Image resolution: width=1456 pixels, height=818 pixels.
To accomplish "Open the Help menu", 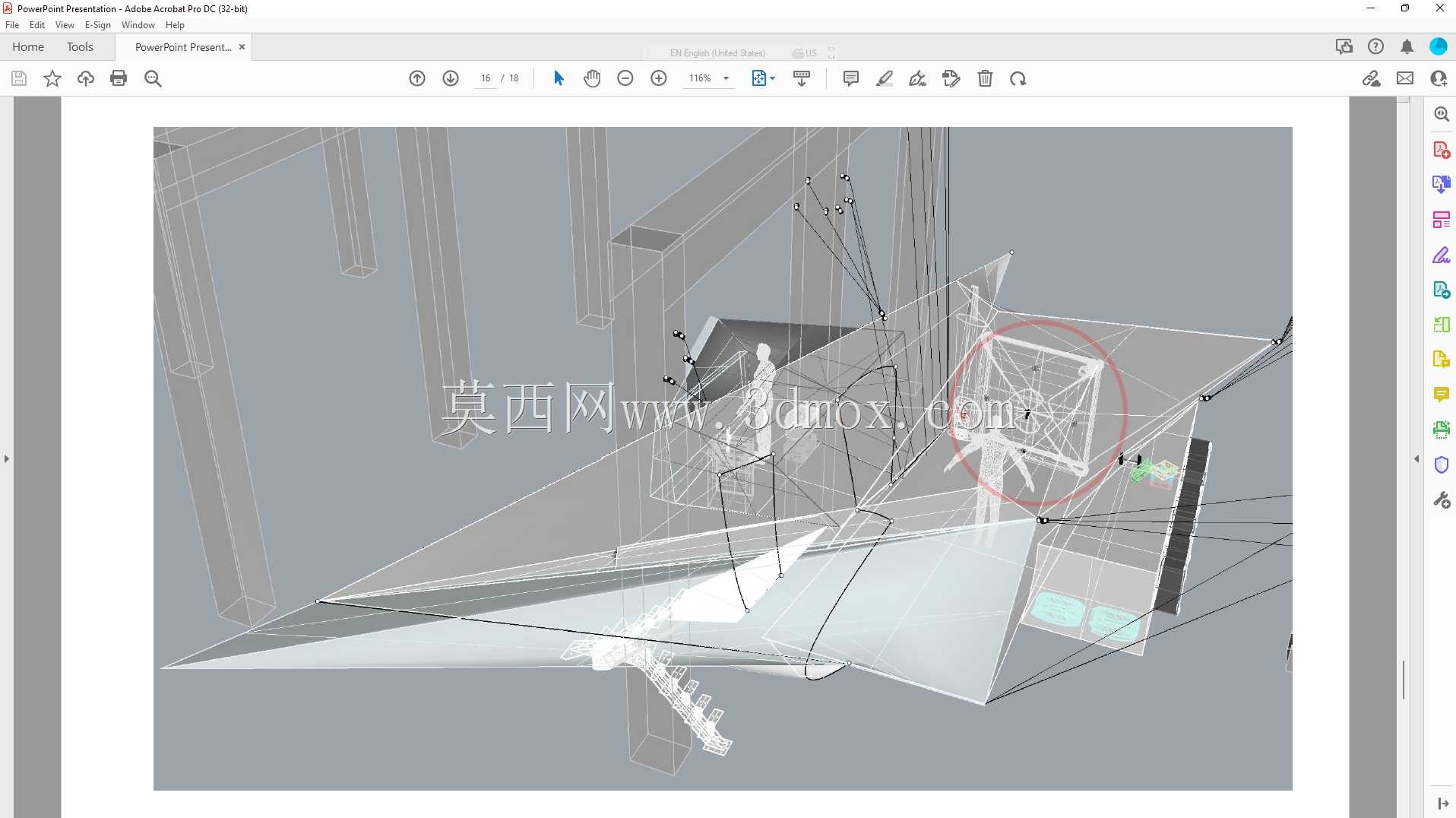I will 175,25.
